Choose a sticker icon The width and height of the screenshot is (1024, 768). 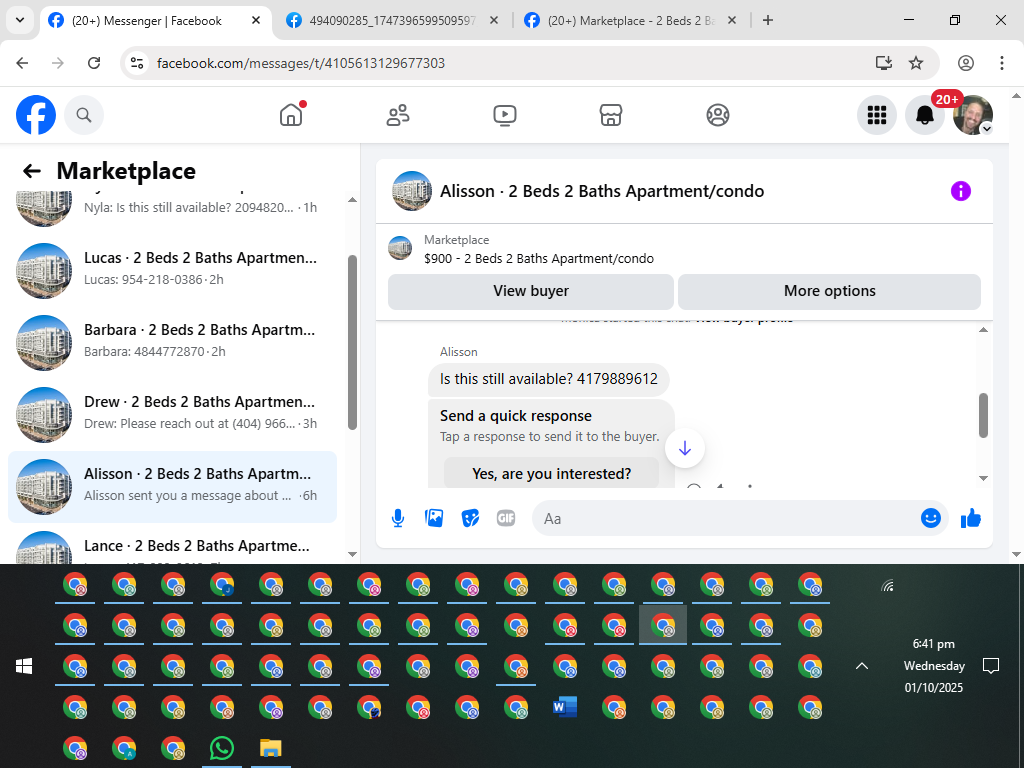tap(470, 519)
